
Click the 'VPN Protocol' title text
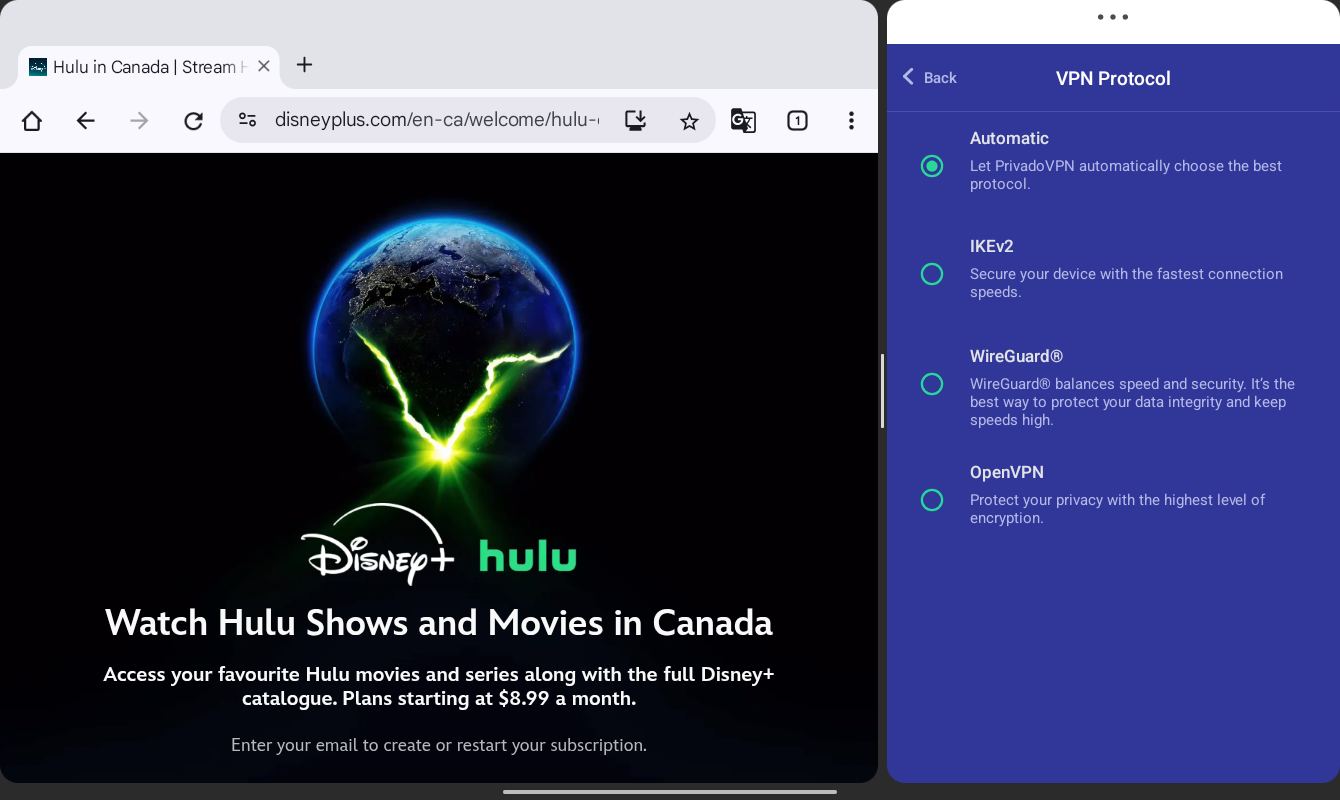[x=1113, y=78]
